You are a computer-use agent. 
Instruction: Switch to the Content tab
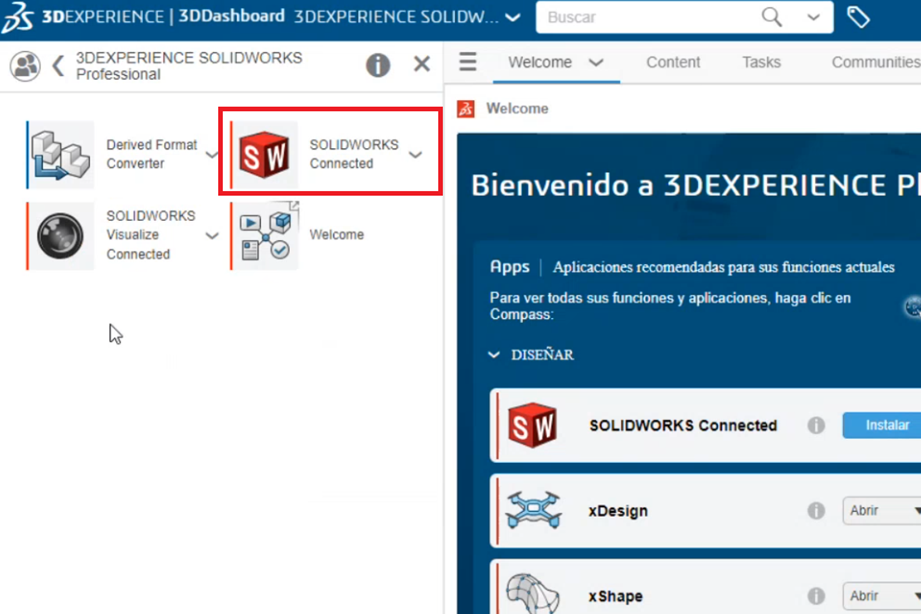pos(673,62)
